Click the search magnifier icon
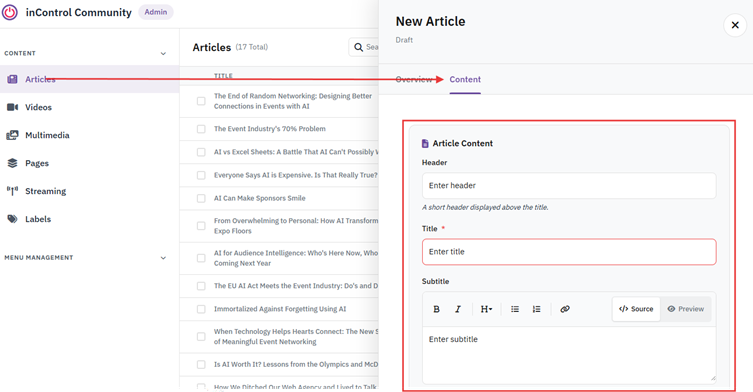The image size is (753, 392). pyautogui.click(x=358, y=47)
